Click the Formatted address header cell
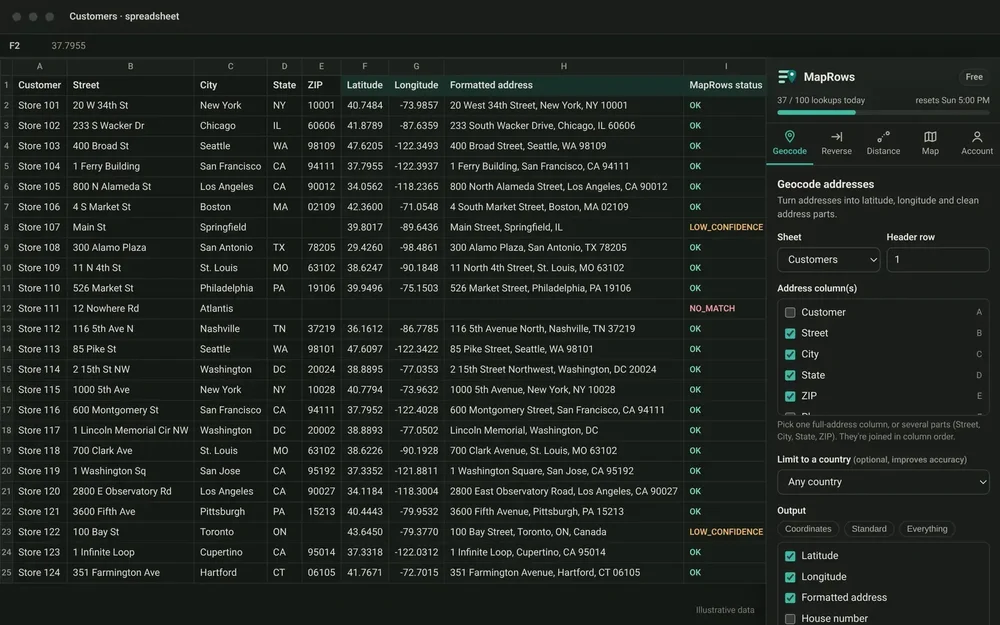 (564, 85)
